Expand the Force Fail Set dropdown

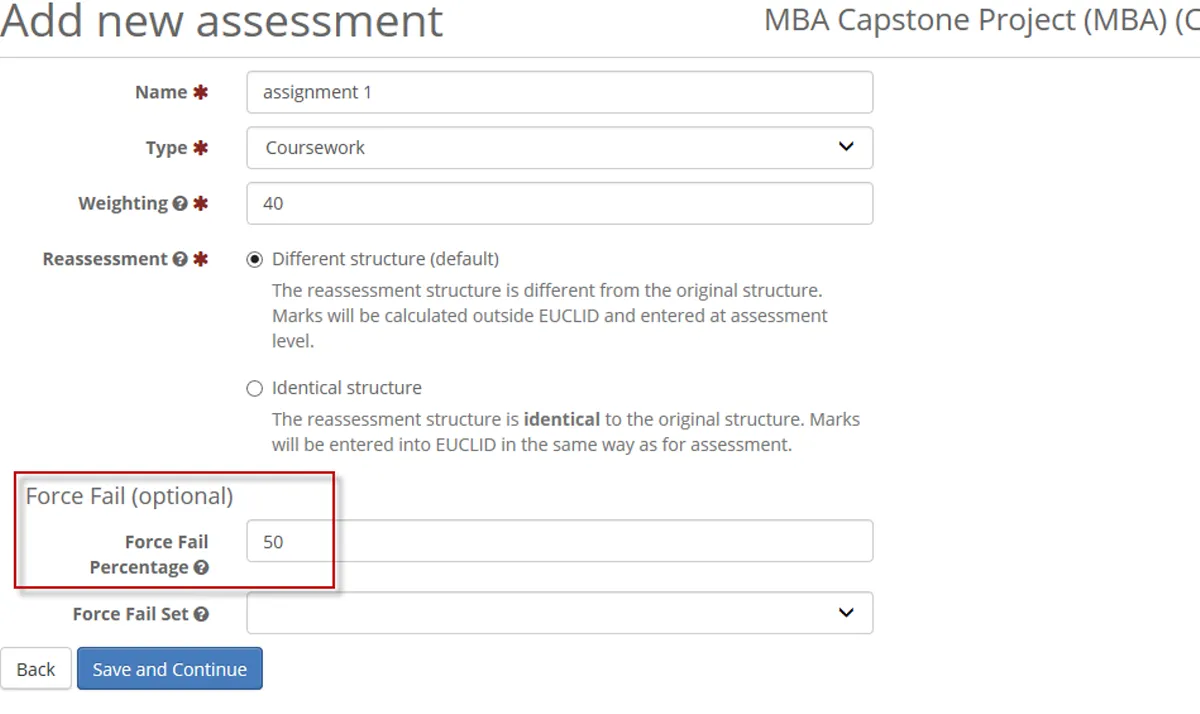[x=559, y=613]
